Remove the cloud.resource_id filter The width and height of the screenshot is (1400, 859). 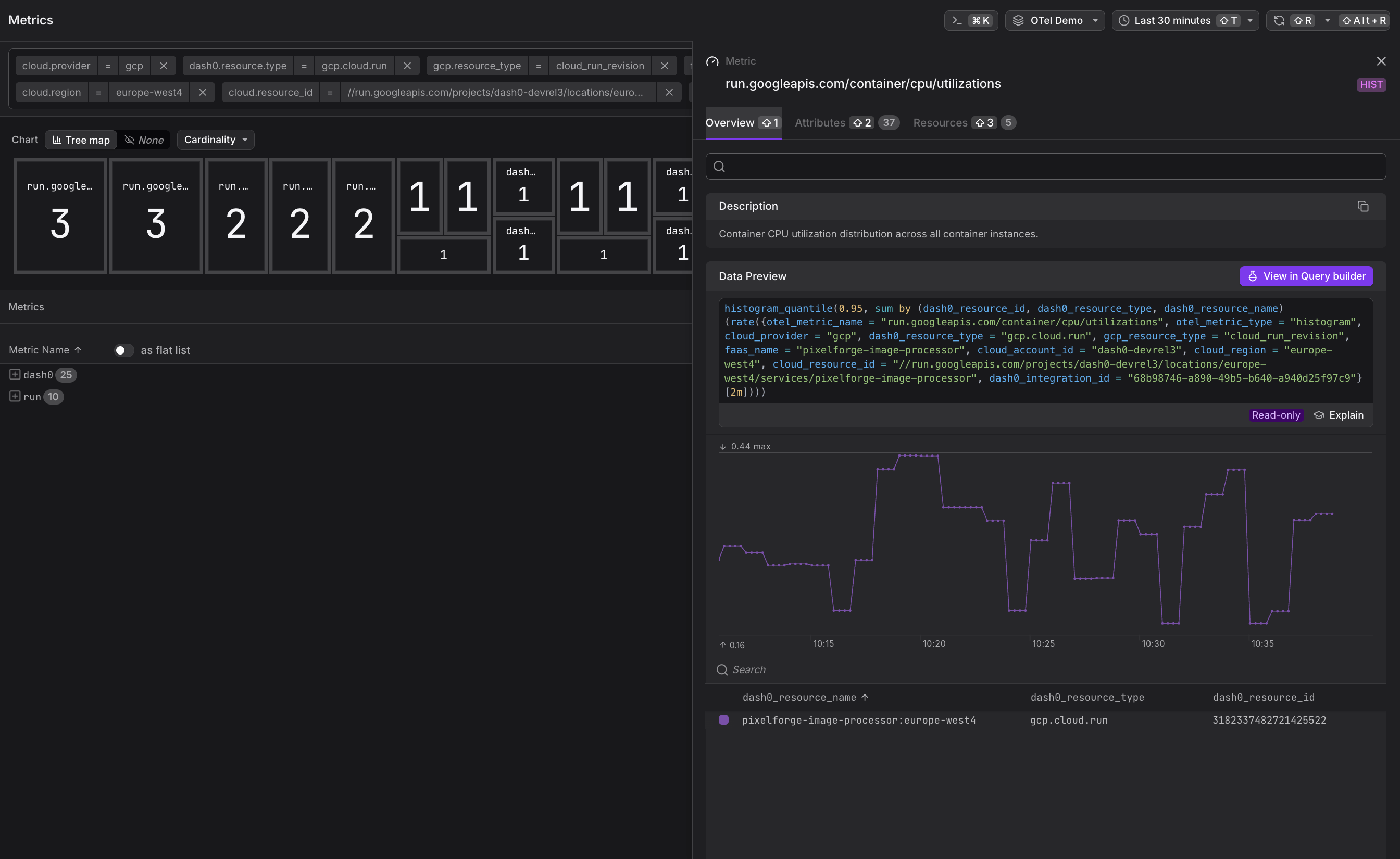[x=669, y=92]
